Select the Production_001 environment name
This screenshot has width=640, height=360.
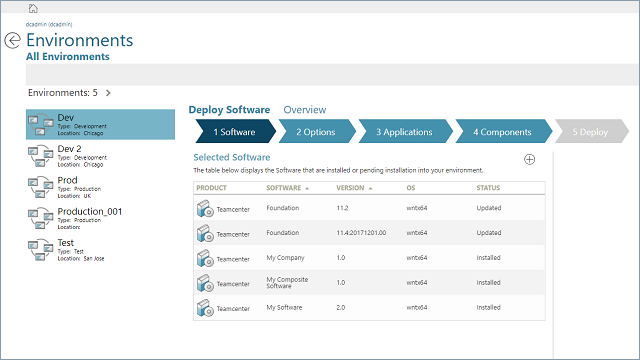[x=90, y=211]
